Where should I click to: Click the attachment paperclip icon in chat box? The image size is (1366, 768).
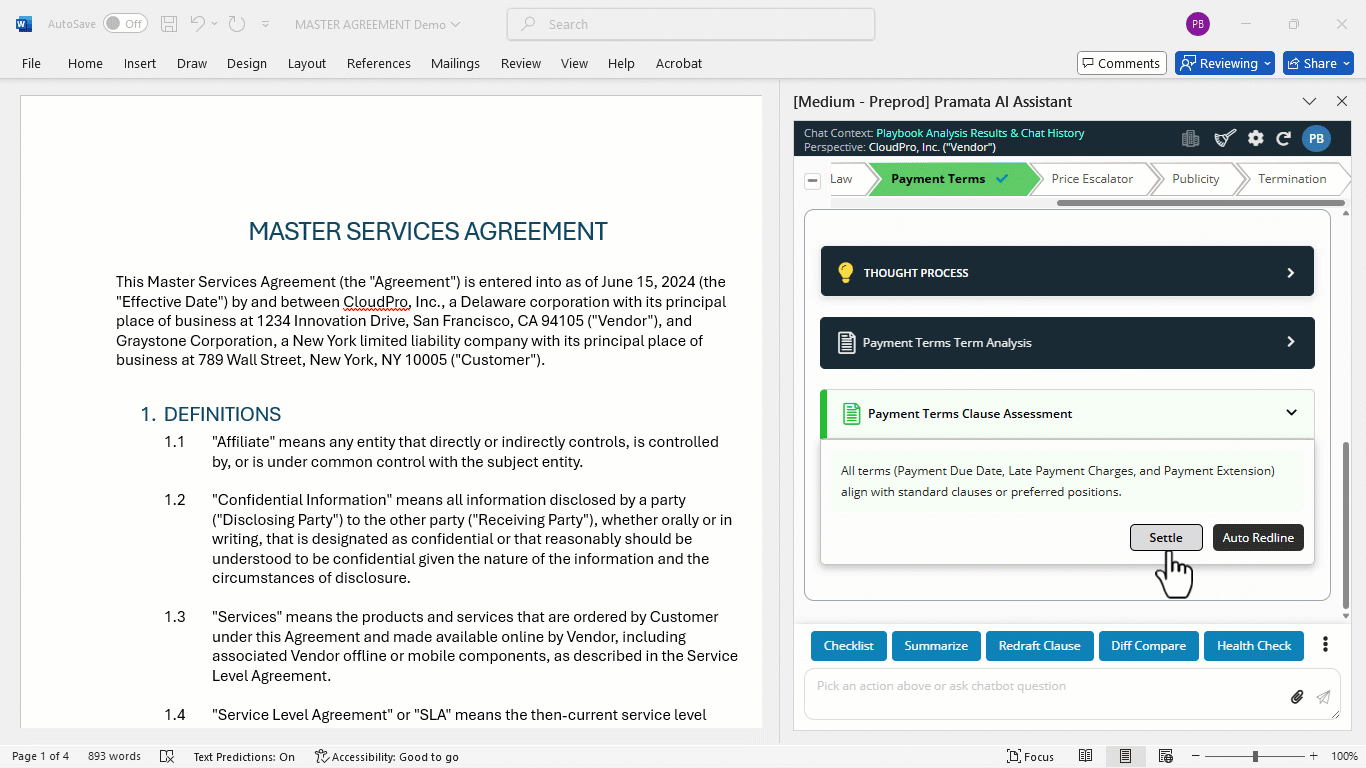click(1297, 697)
